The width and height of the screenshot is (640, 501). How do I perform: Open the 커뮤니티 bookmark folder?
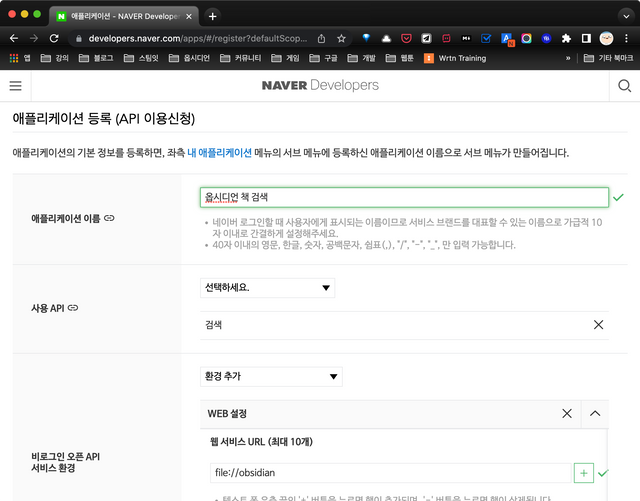[240, 58]
